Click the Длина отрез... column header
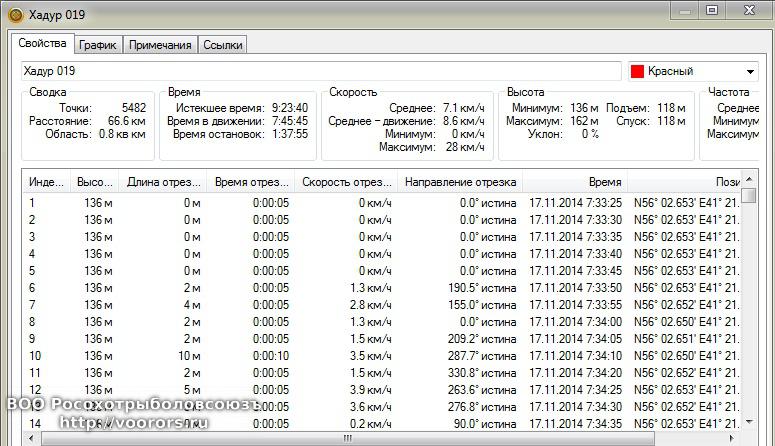Viewport: 775px width, 446px height. [162, 182]
